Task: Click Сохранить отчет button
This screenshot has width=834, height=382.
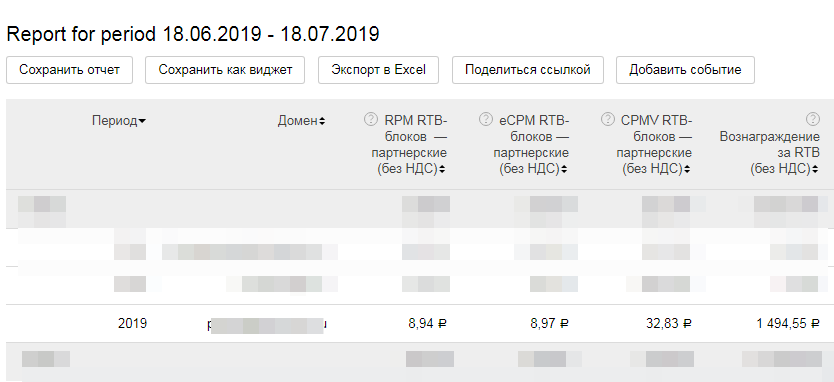Action: [70, 70]
